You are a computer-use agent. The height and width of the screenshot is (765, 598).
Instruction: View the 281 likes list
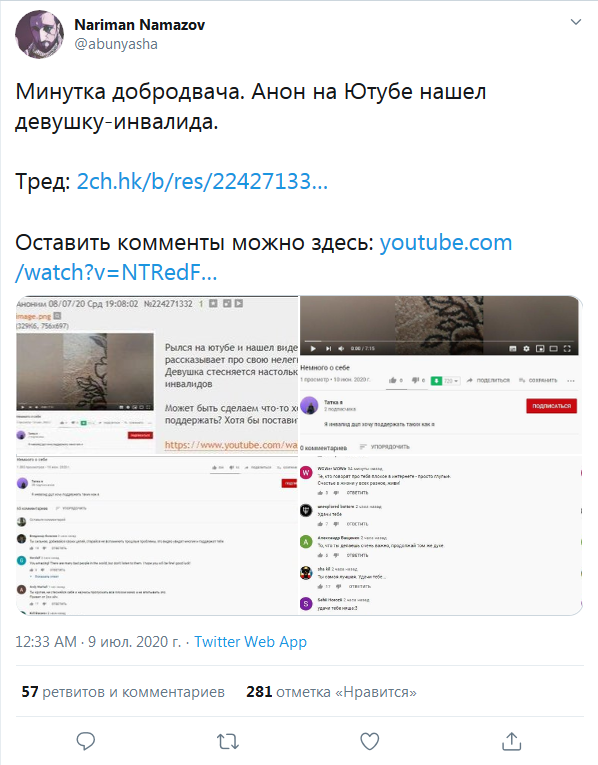click(331, 692)
